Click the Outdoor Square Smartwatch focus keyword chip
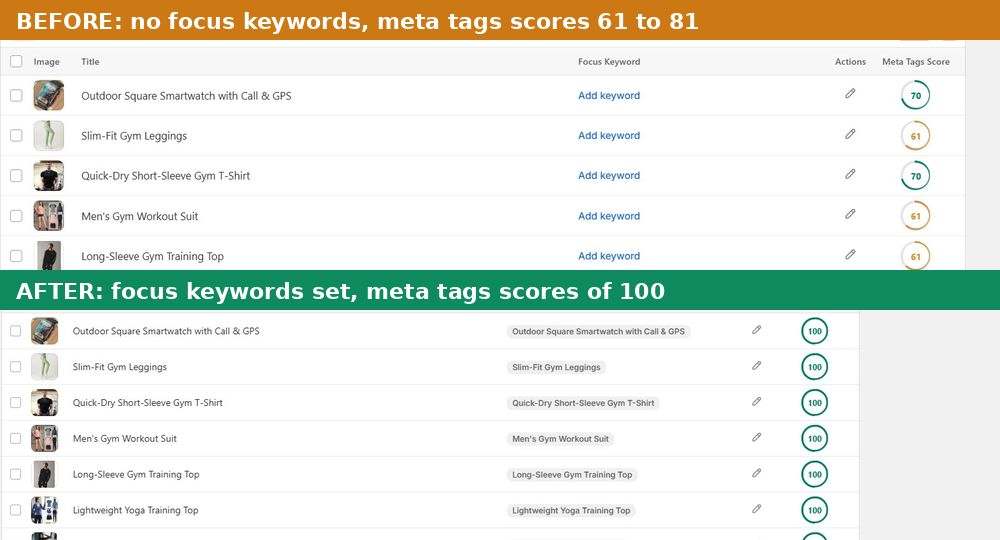Viewport: 1000px width, 540px height. [x=598, y=332]
